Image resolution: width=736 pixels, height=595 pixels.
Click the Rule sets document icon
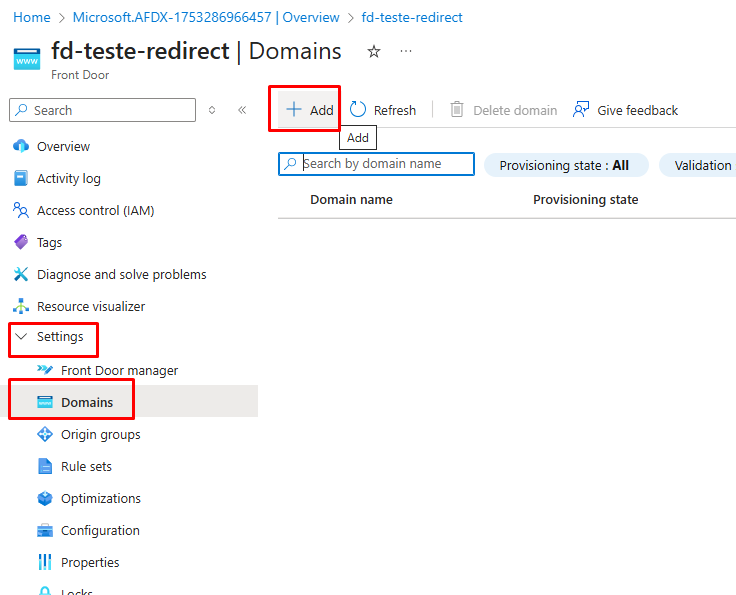pos(45,466)
